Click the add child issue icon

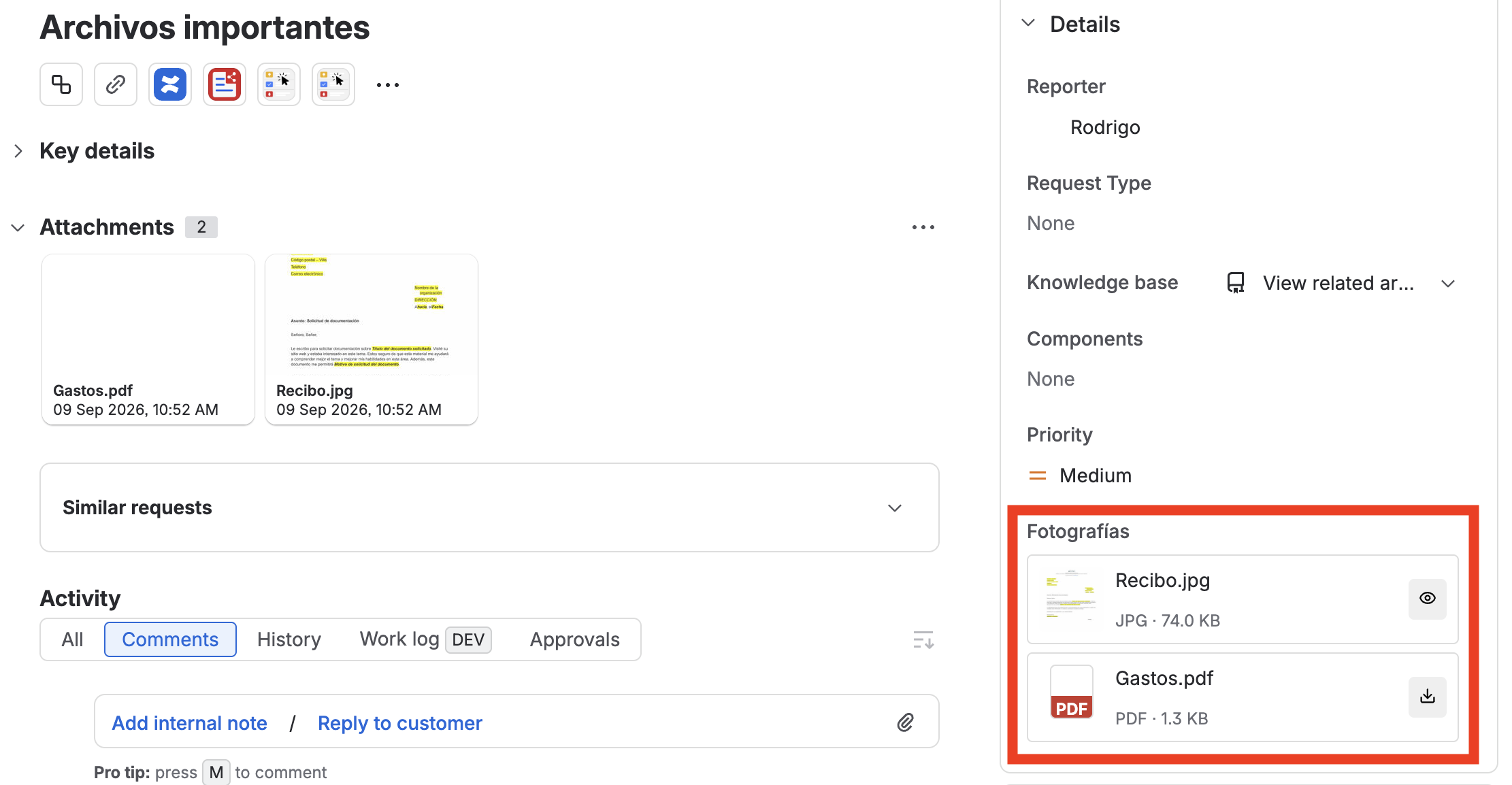tap(61, 84)
